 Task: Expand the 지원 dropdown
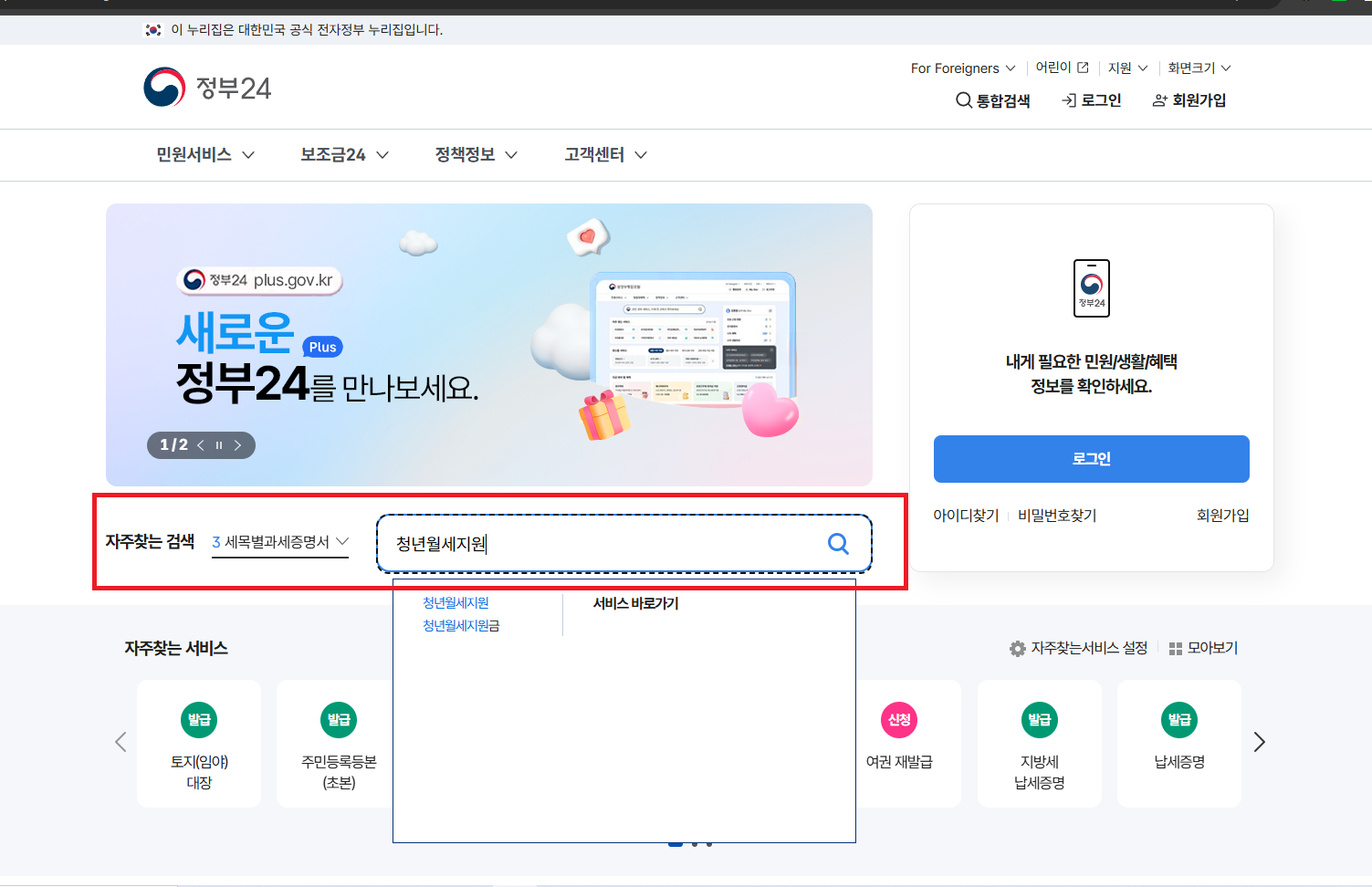tap(1128, 68)
